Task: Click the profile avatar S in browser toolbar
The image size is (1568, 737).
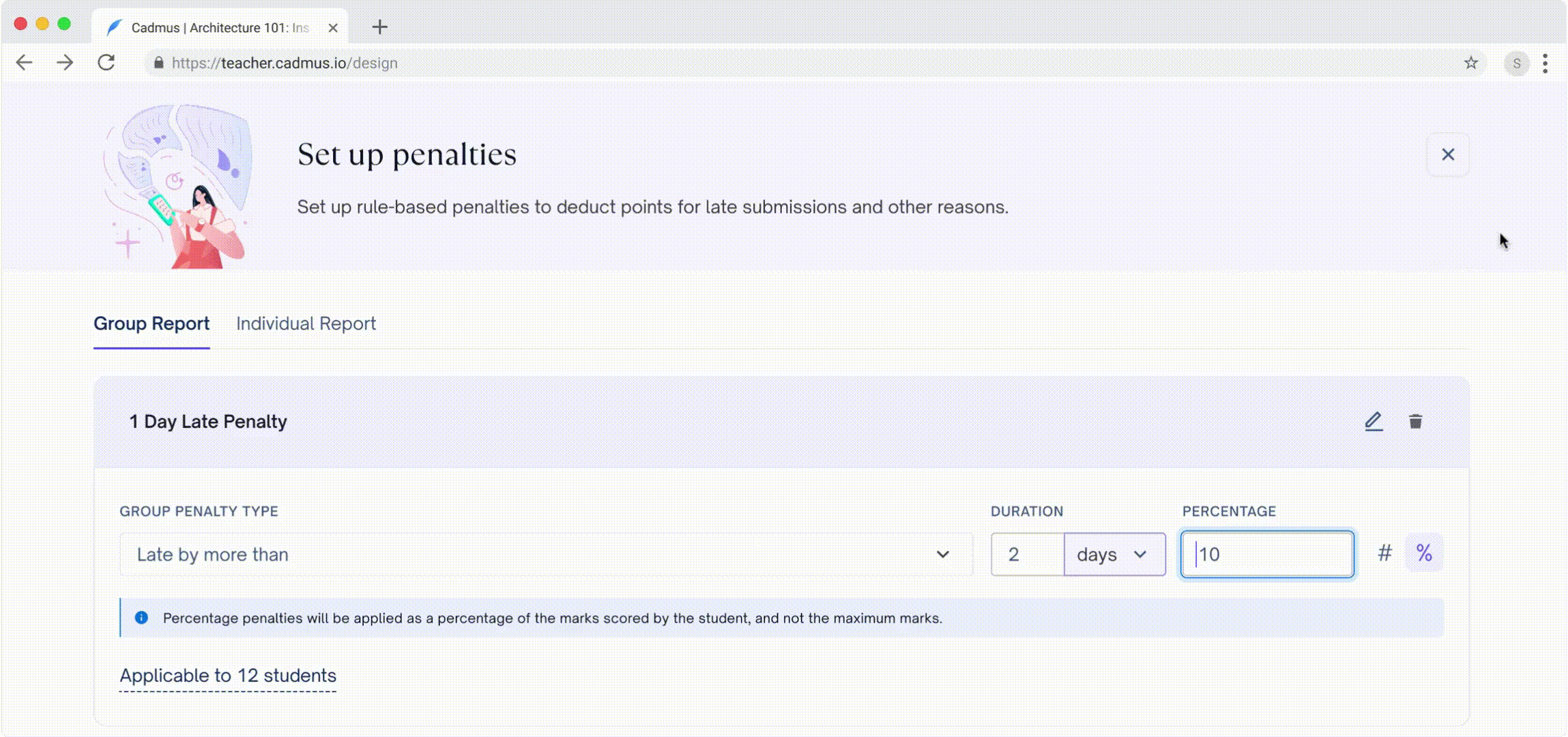Action: coord(1516,63)
